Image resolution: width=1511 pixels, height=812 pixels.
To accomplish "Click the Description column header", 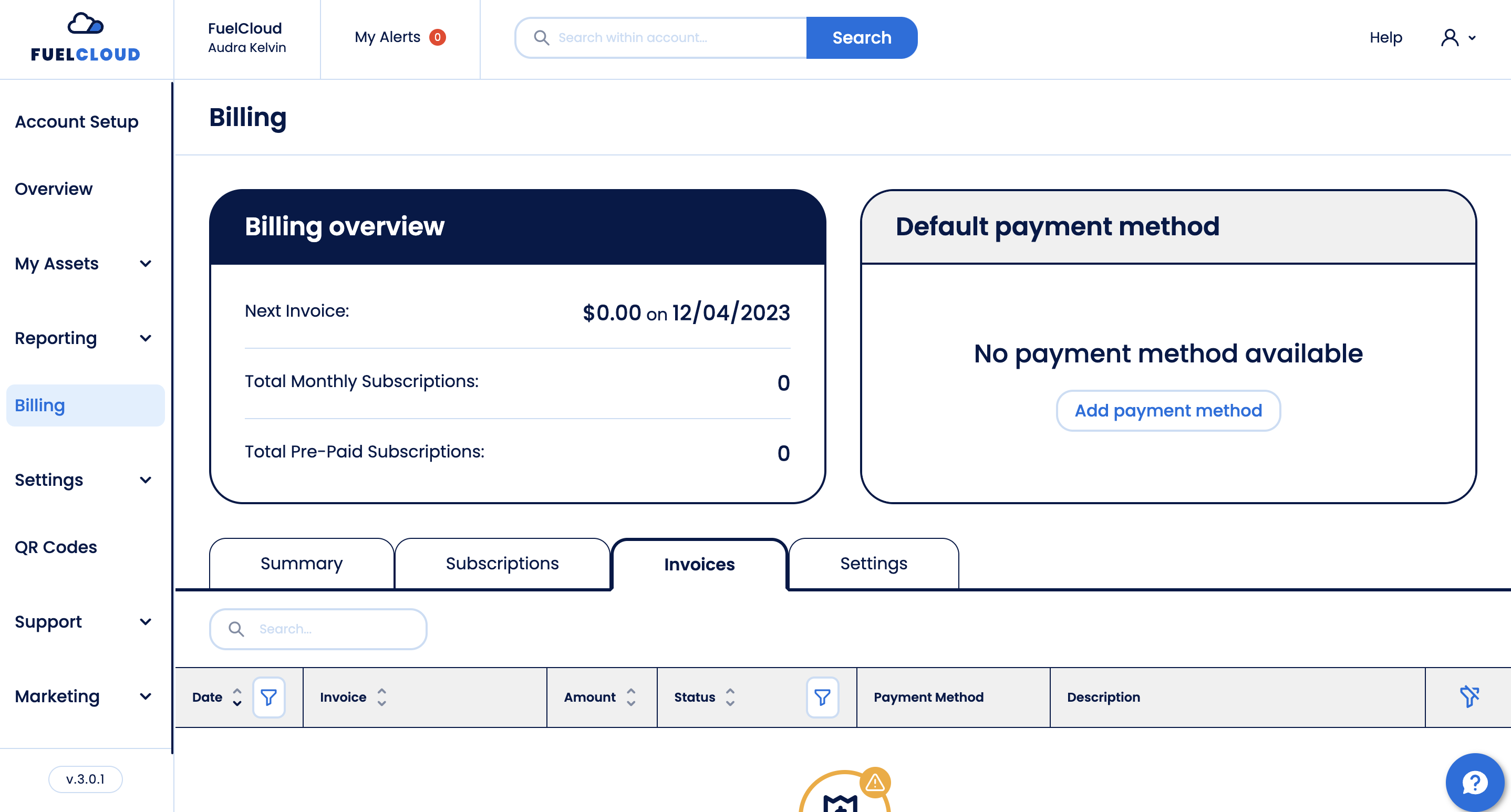I will pos(1103,697).
